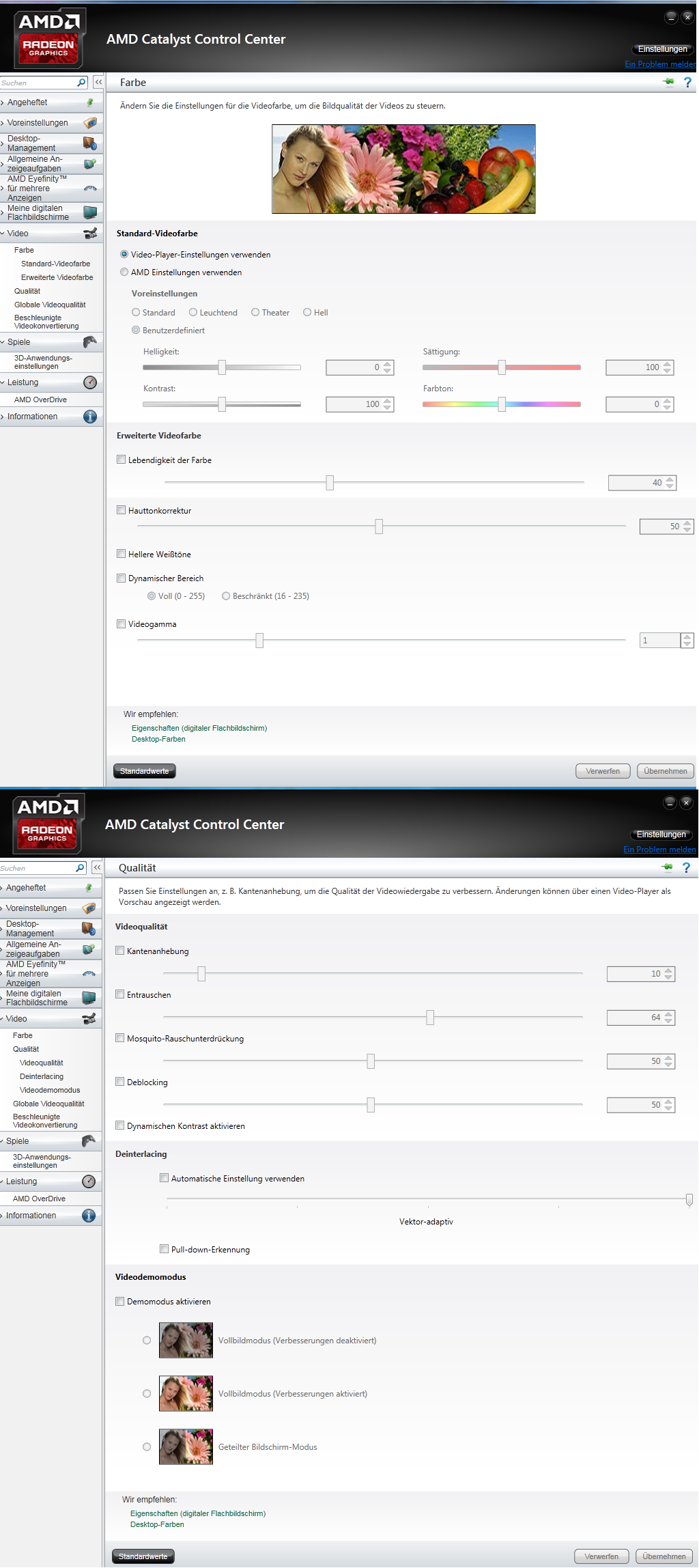Enable Hellere Weißtöne checkbox
This screenshot has height=1568, width=699.
pos(121,554)
